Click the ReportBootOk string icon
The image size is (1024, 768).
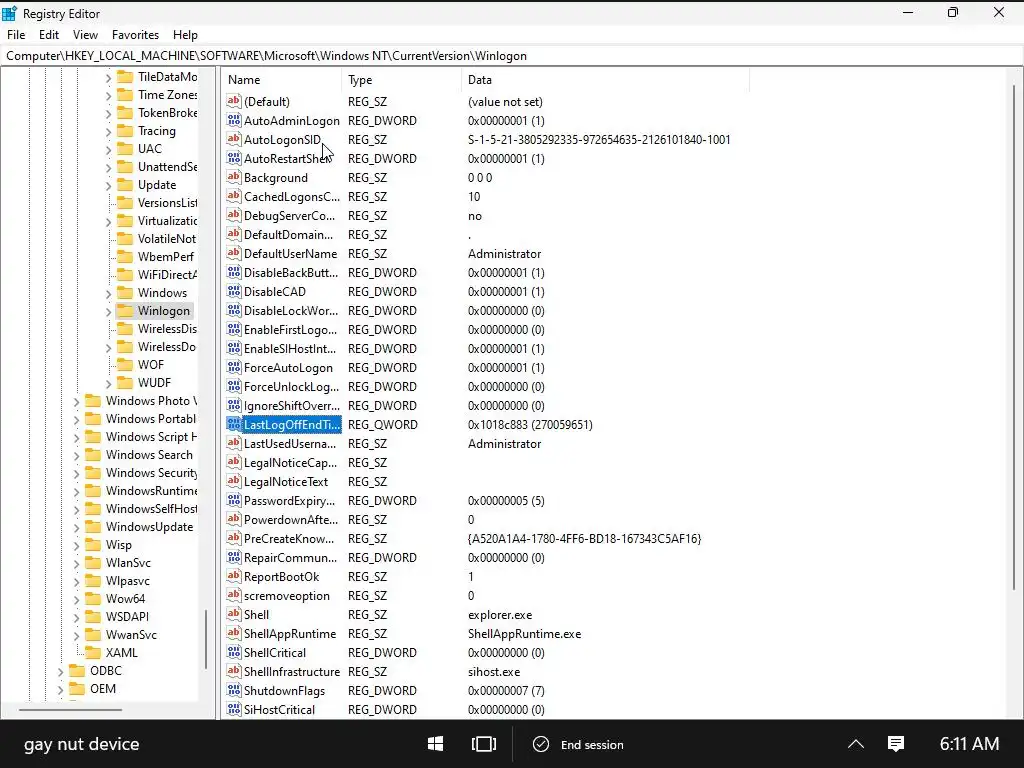tap(234, 576)
